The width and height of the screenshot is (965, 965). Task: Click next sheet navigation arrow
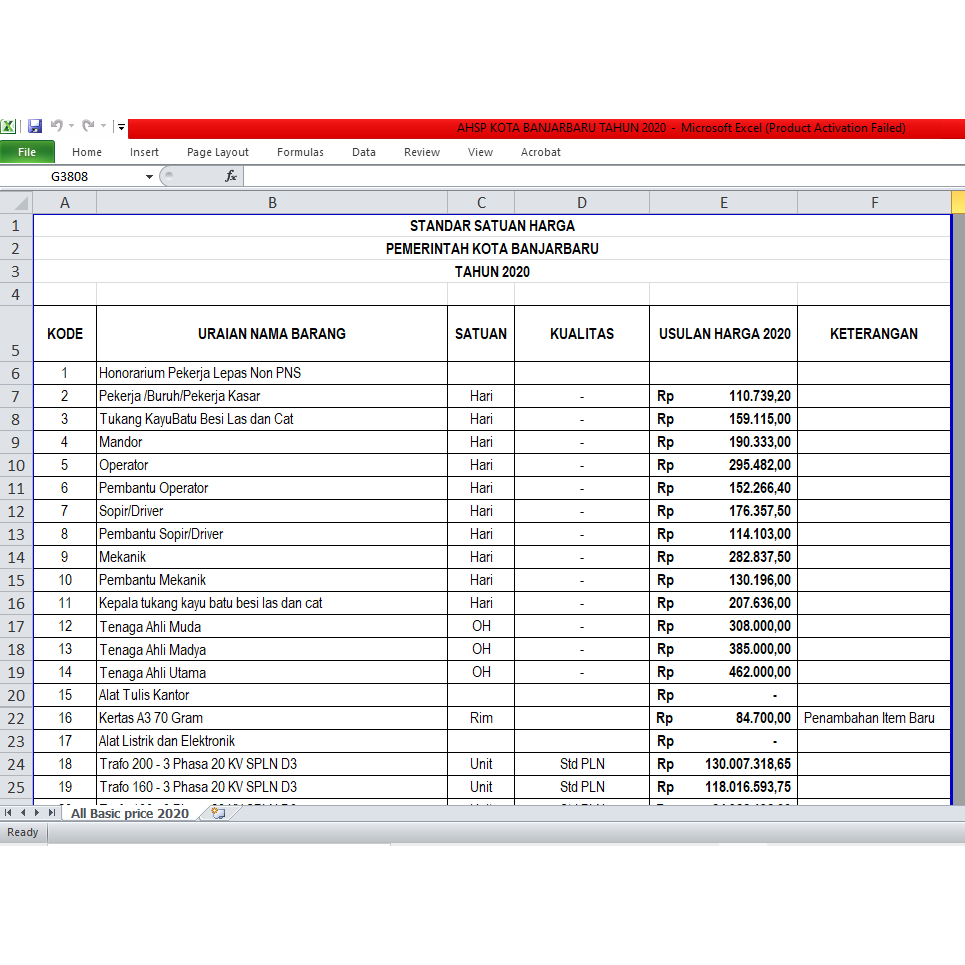point(37,813)
